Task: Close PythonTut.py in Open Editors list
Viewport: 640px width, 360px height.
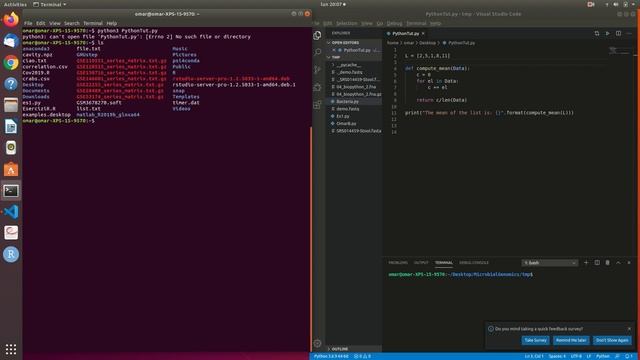Action: 334,50
